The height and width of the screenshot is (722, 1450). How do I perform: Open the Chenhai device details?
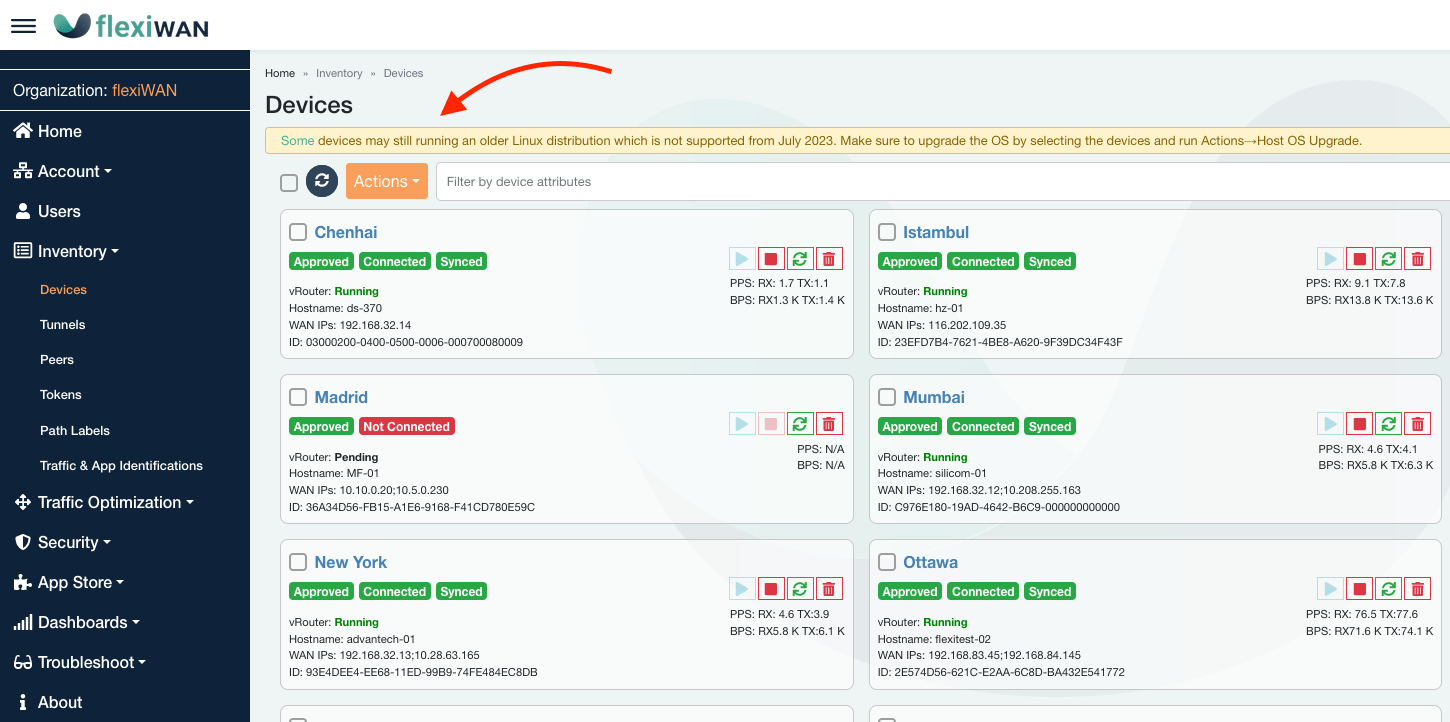(x=346, y=232)
